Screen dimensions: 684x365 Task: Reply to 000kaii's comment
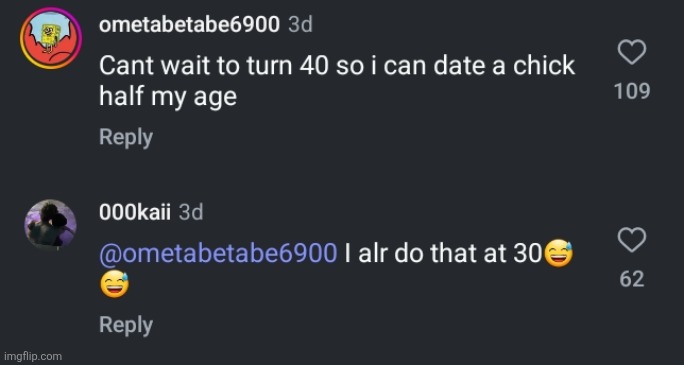click(126, 325)
